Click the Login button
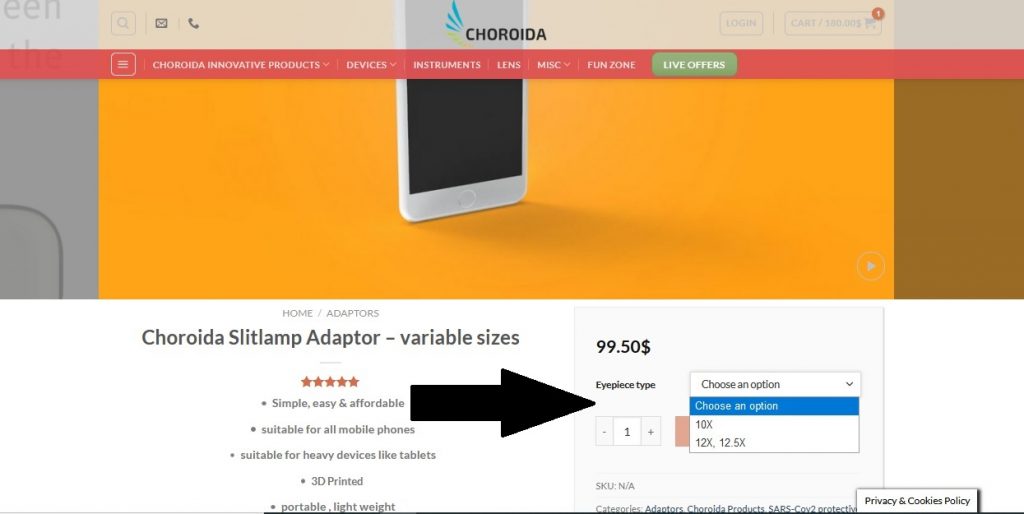Screen dimensions: 1024x514 (741, 24)
